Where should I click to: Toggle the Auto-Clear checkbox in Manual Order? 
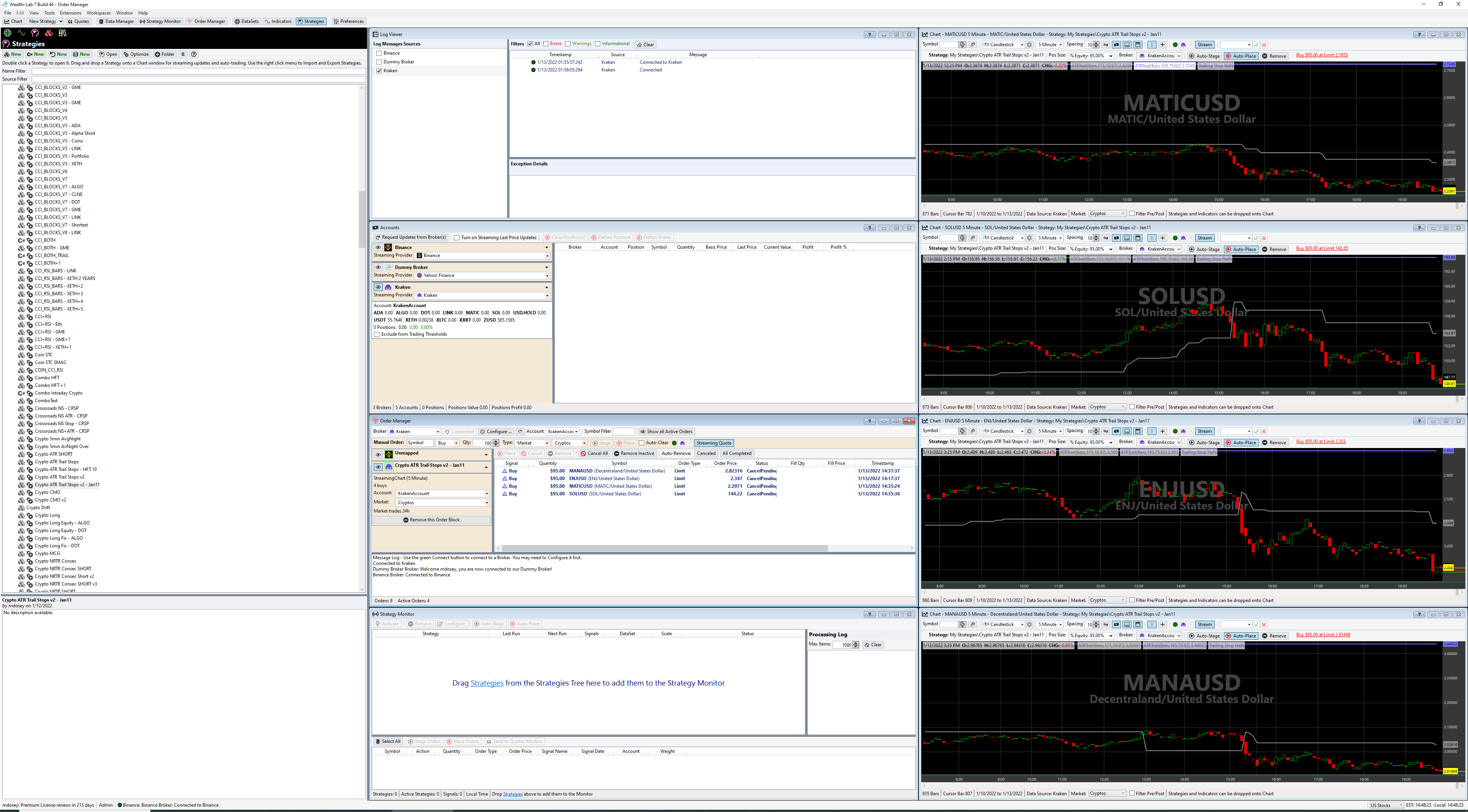coord(642,443)
